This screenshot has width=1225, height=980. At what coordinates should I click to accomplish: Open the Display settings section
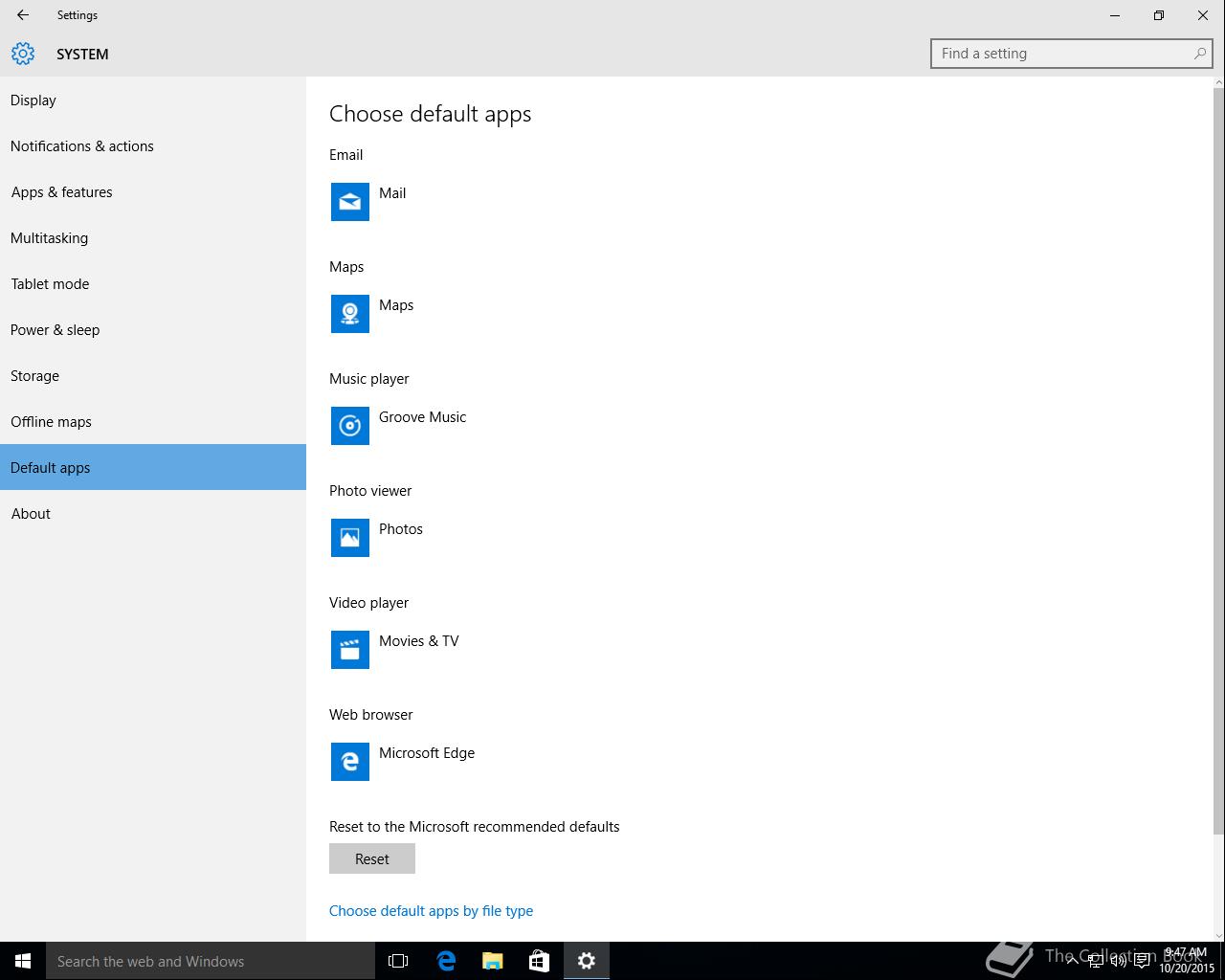(33, 100)
